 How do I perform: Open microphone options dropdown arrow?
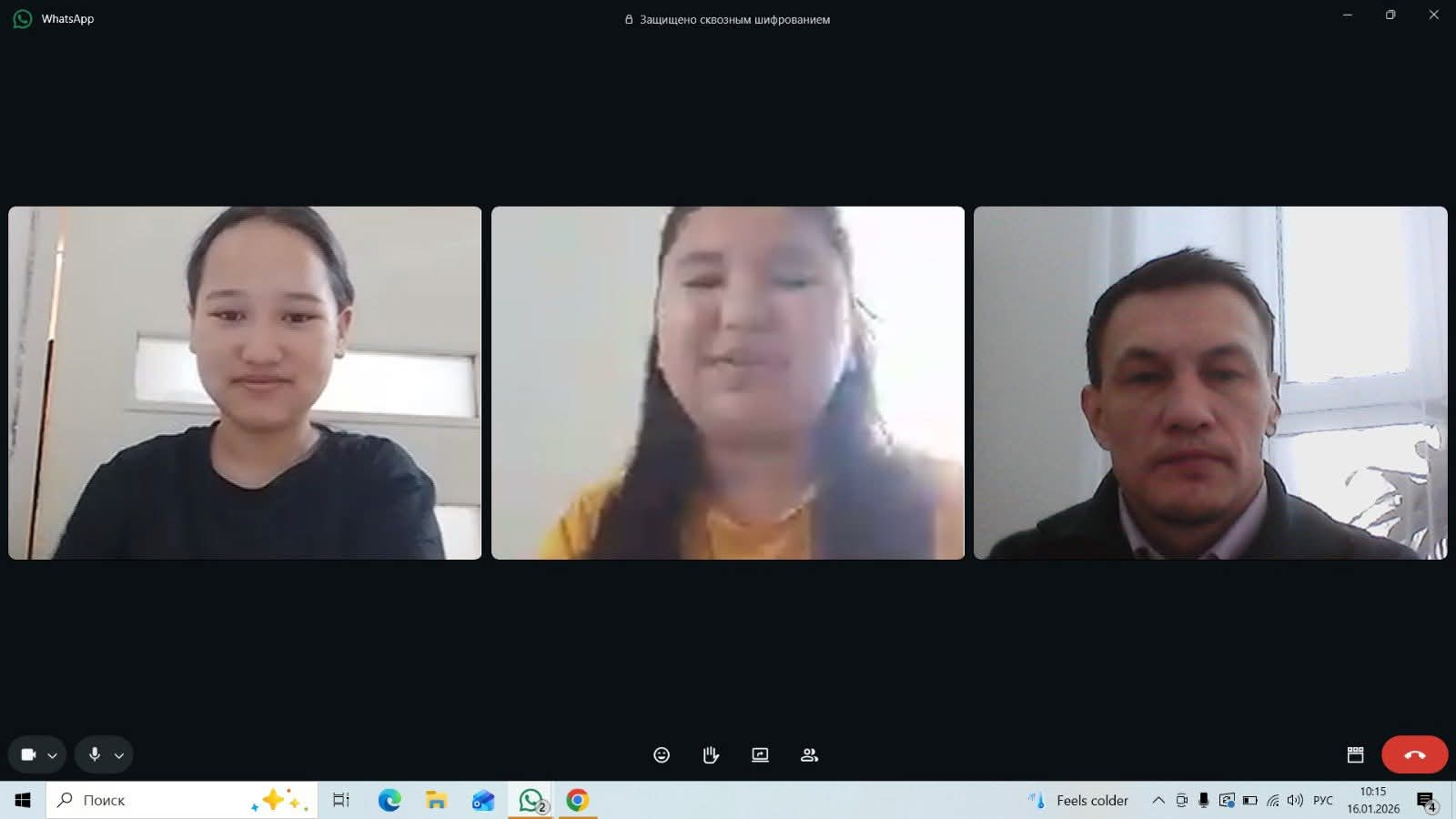coord(119,755)
